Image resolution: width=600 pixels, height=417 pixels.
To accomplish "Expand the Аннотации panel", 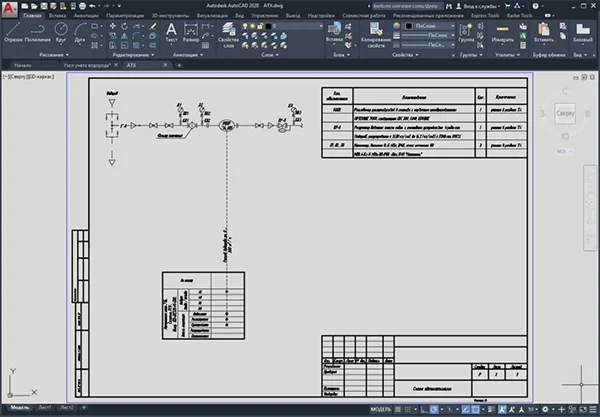I will click(x=188, y=55).
